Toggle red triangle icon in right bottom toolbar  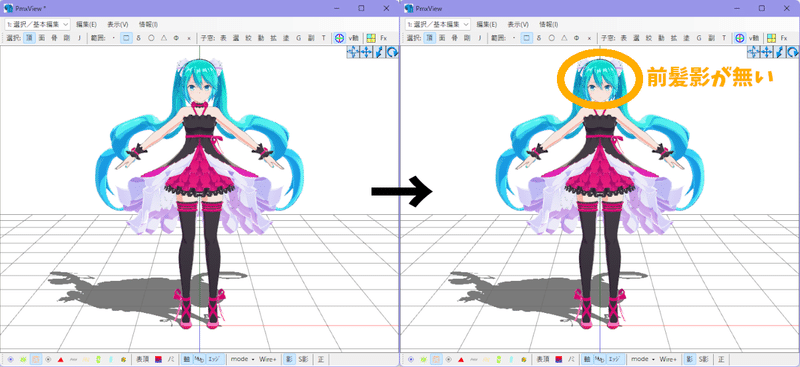(461, 359)
